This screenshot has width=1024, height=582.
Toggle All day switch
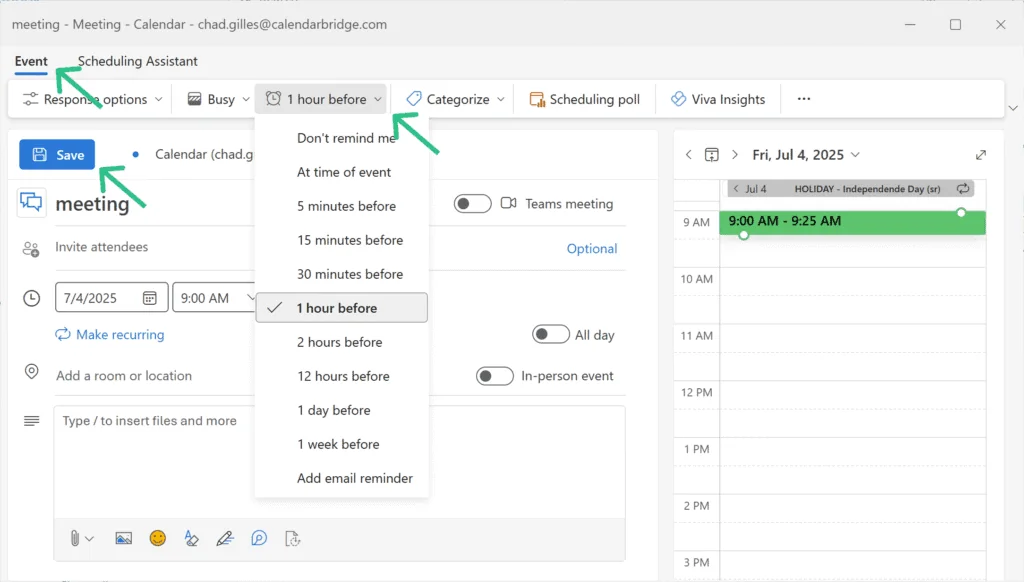pos(551,334)
